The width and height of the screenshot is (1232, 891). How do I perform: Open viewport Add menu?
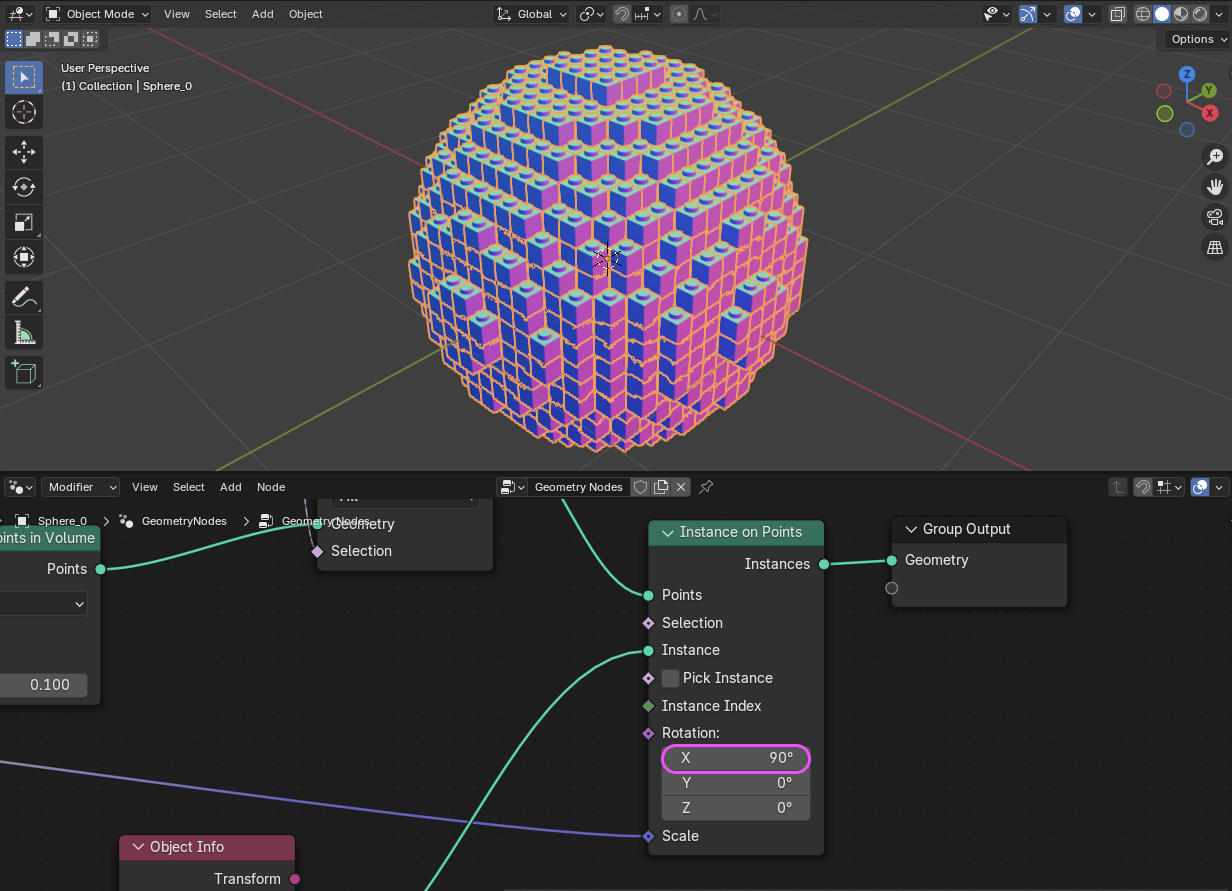click(x=263, y=14)
